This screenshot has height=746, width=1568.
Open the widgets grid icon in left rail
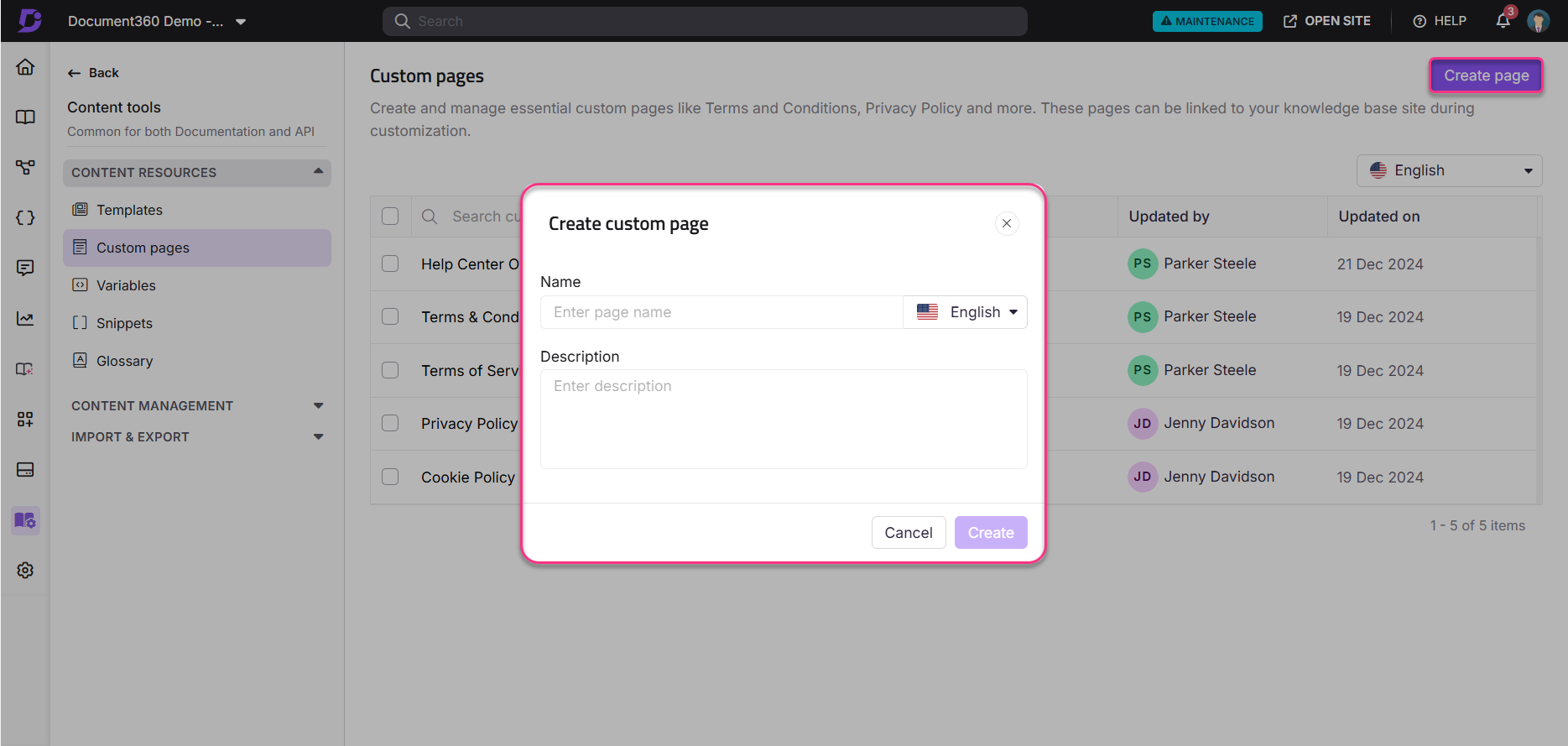tap(25, 419)
